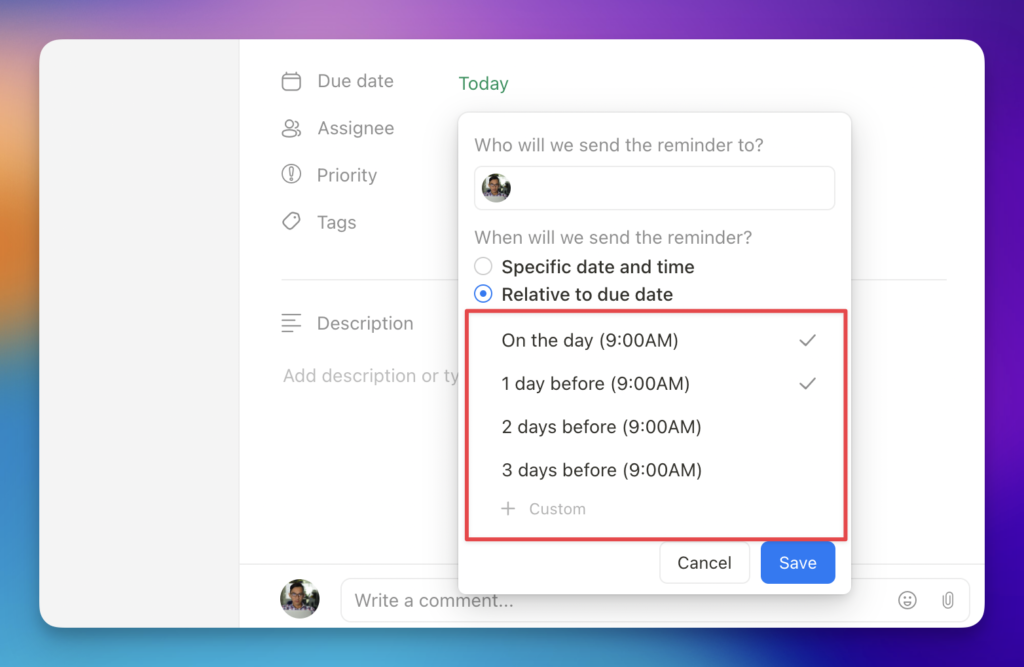The width and height of the screenshot is (1024, 667).
Task: Click the Due date calendar icon
Action: (x=291, y=81)
